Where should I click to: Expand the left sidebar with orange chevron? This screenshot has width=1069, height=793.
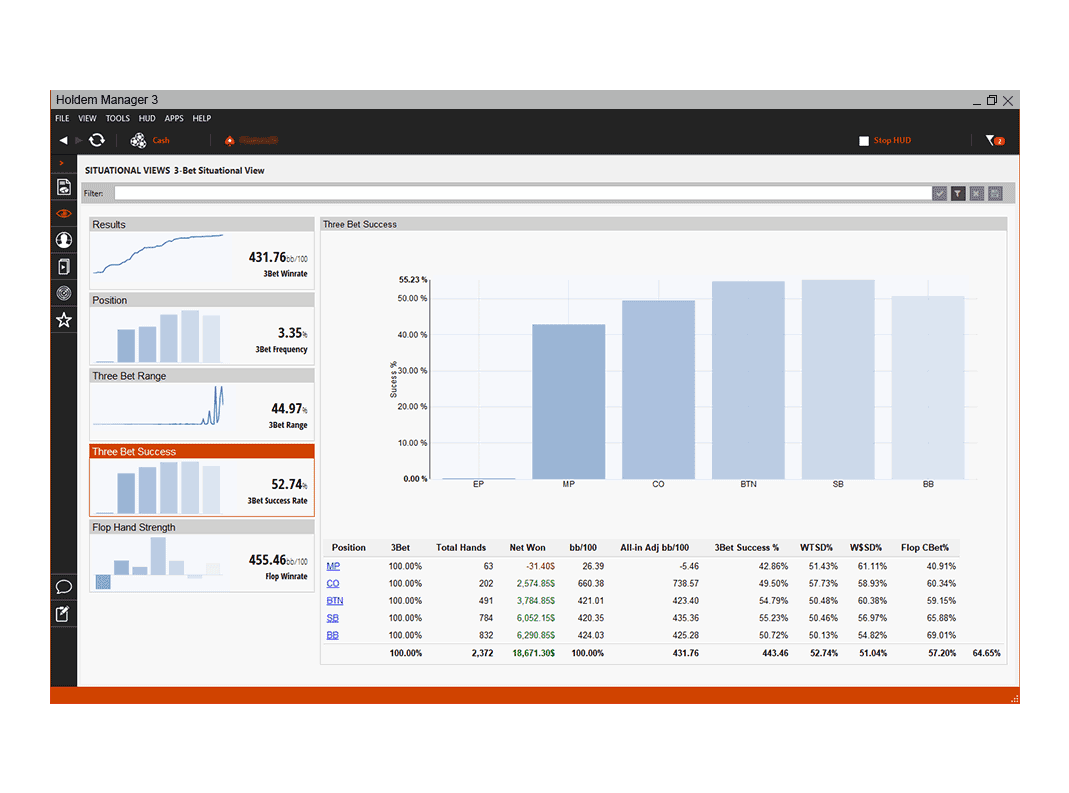(x=62, y=163)
